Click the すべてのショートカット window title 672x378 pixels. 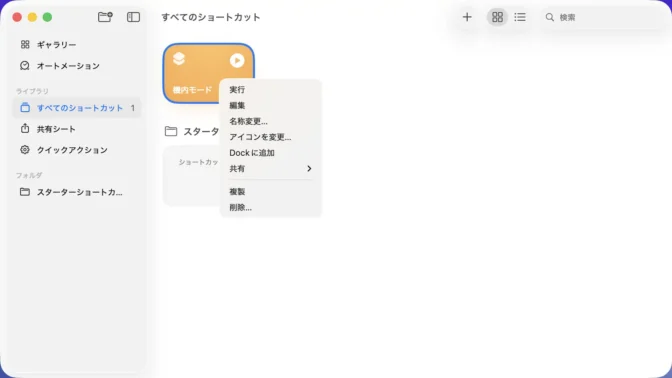click(x=210, y=17)
